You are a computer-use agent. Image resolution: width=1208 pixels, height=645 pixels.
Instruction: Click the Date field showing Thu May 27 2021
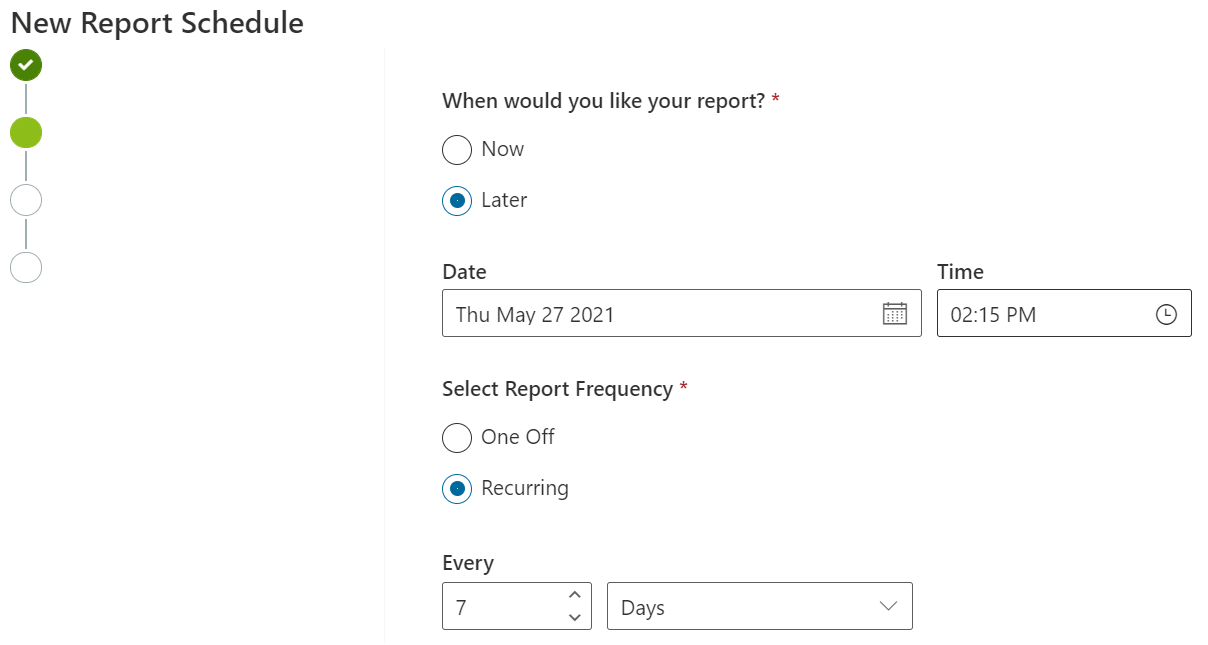tap(660, 314)
